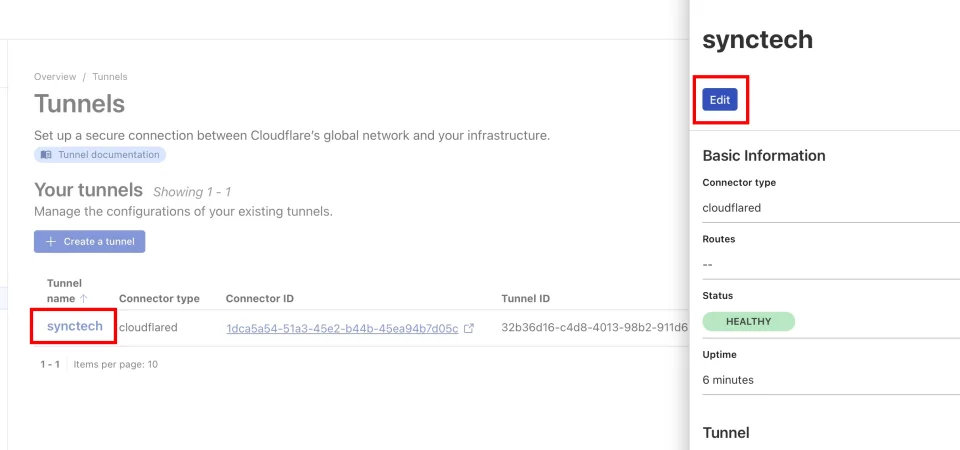This screenshot has width=960, height=450.
Task: Sort by Tunnel name arrow icon
Action: coord(84,299)
